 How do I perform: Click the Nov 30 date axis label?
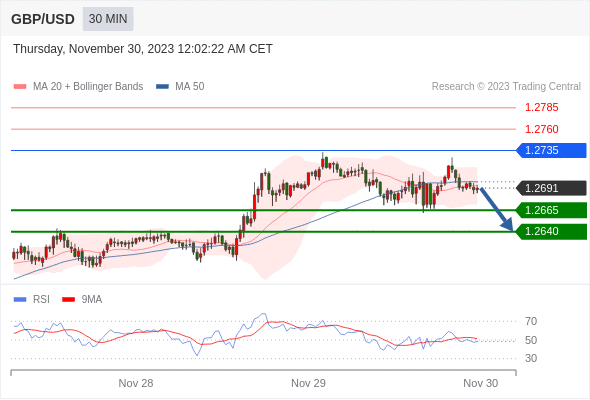pyautogui.click(x=481, y=383)
